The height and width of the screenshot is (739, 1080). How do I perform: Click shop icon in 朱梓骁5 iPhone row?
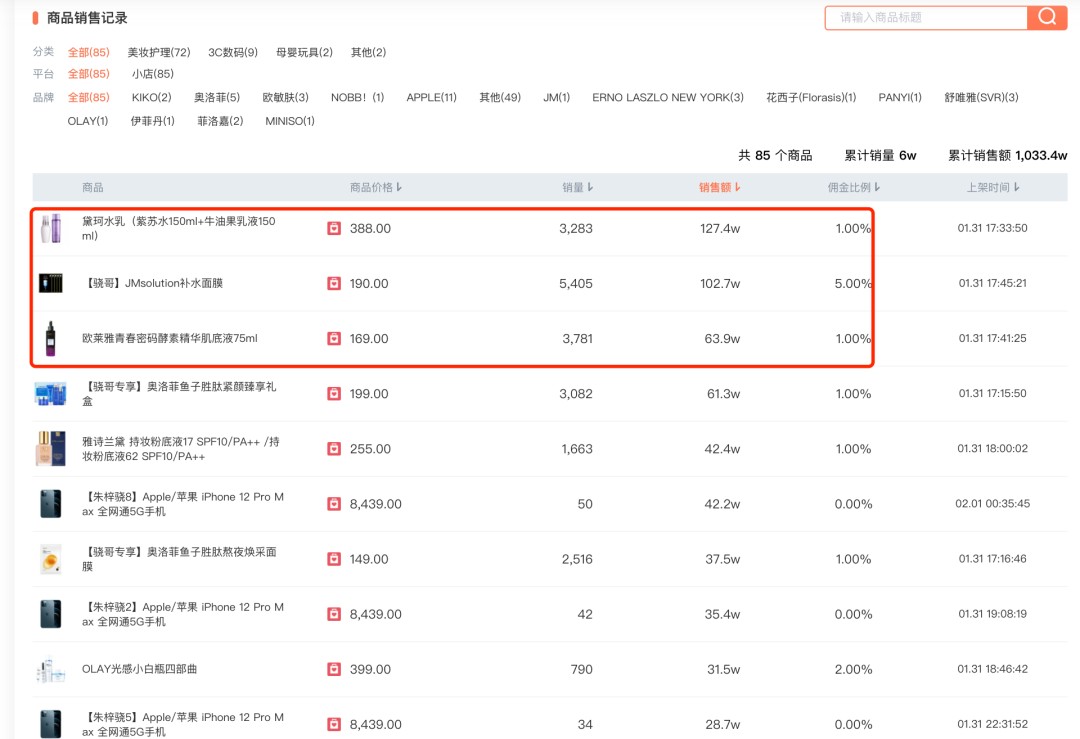pos(334,724)
